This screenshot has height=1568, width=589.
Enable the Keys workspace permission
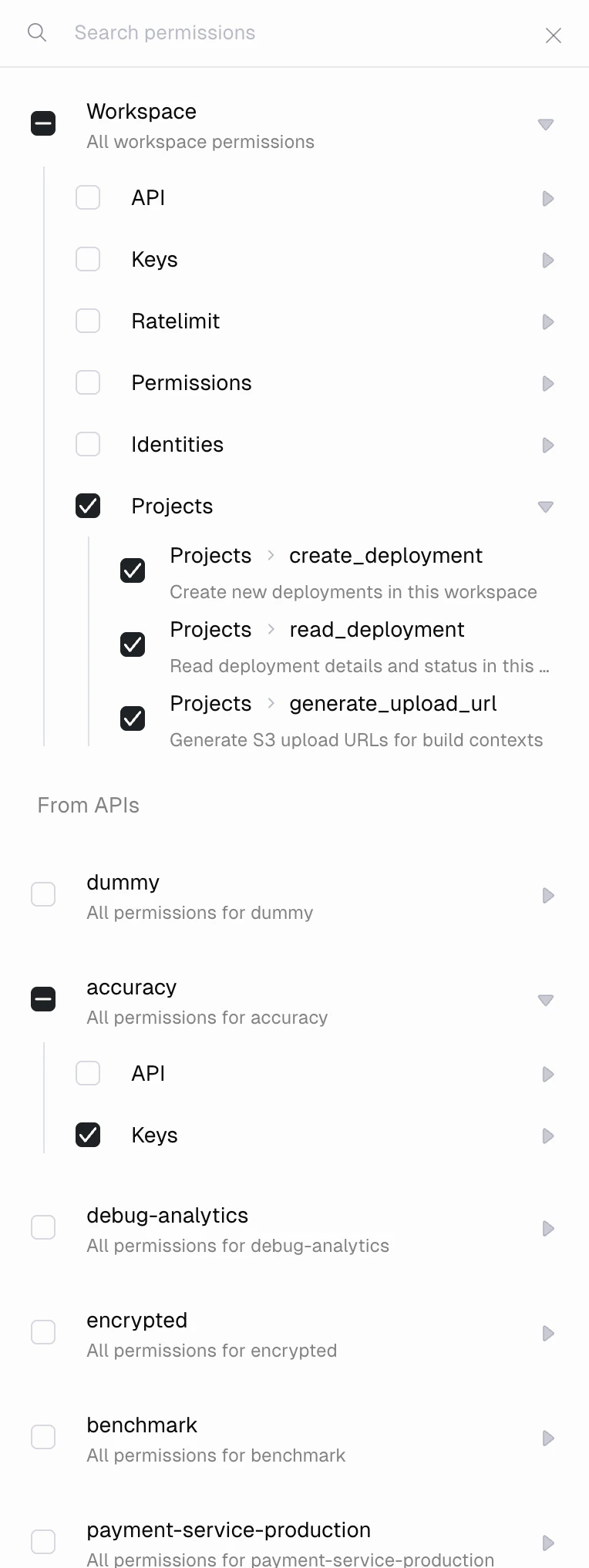(x=88, y=259)
